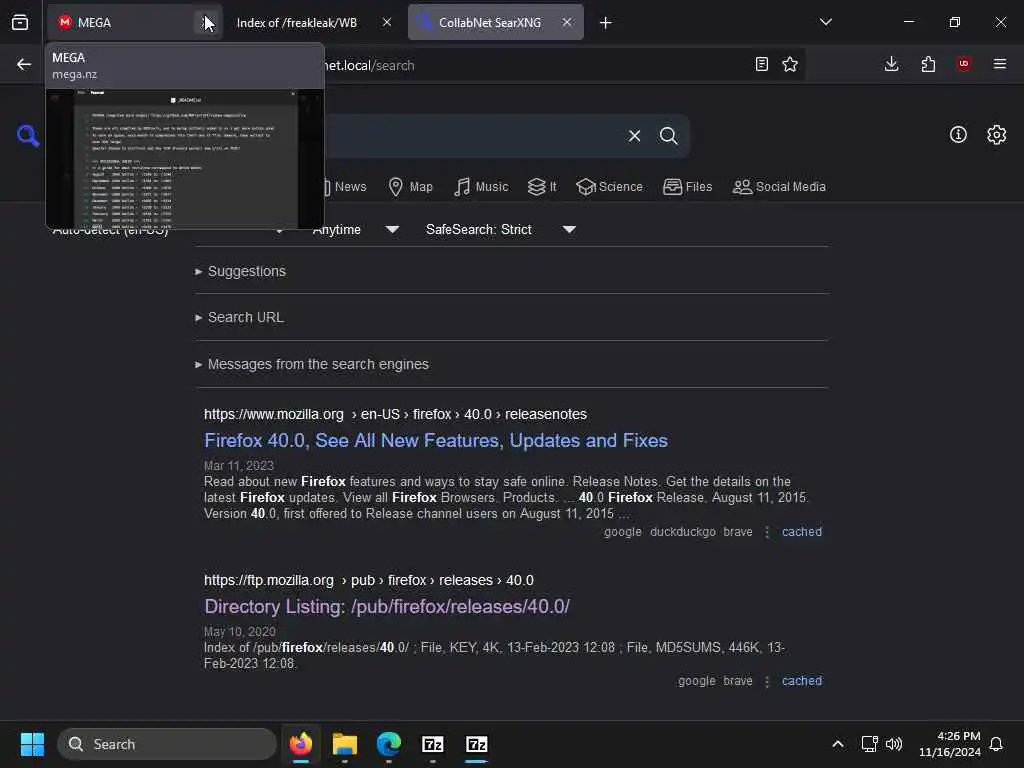This screenshot has height=768, width=1024.
Task: Bookmark this page with star icon
Action: tap(790, 64)
